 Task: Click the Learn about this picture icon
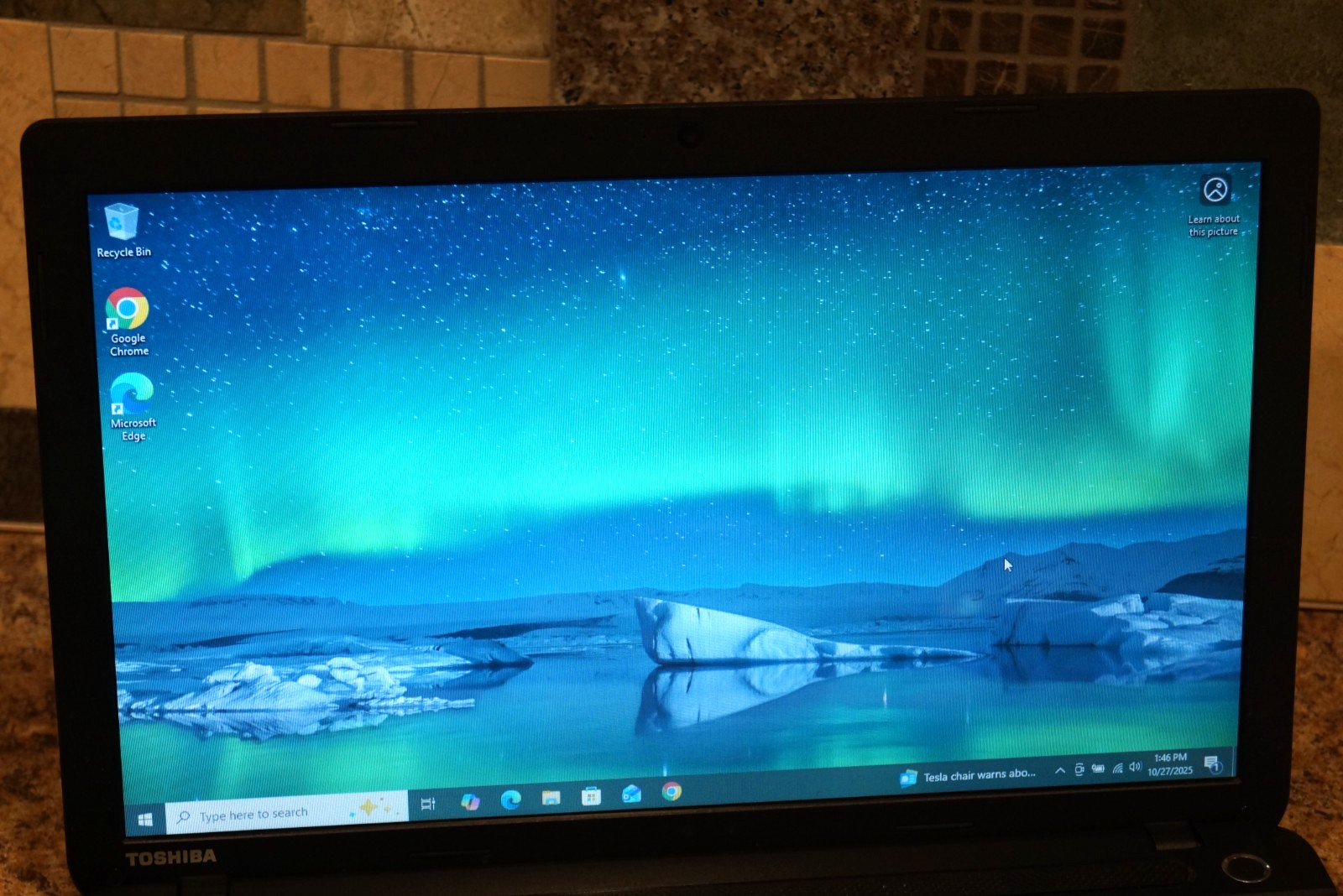[1215, 205]
